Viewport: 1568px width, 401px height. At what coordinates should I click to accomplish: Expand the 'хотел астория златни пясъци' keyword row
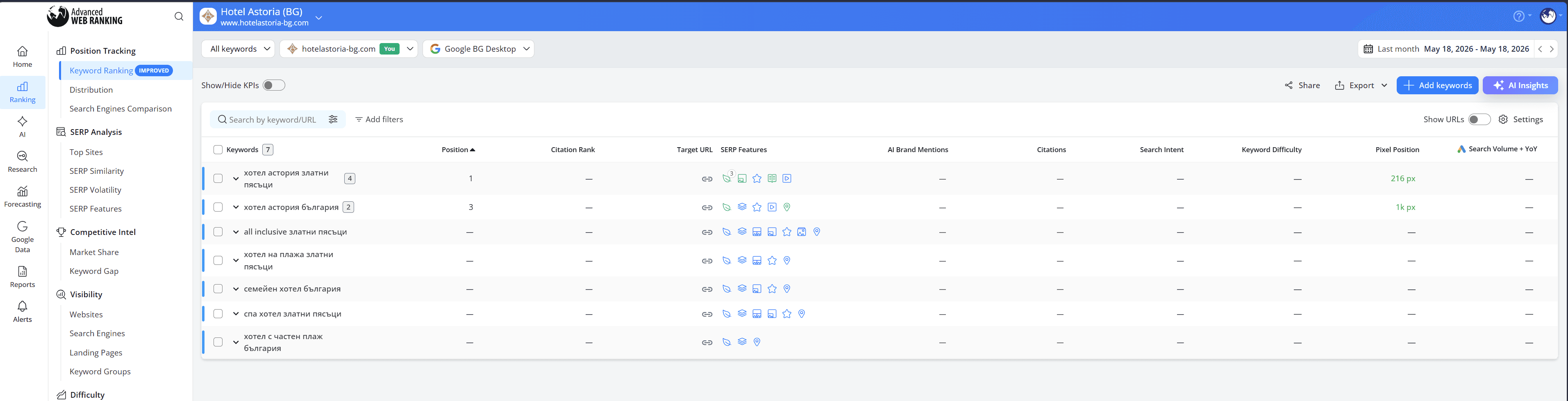[236, 178]
